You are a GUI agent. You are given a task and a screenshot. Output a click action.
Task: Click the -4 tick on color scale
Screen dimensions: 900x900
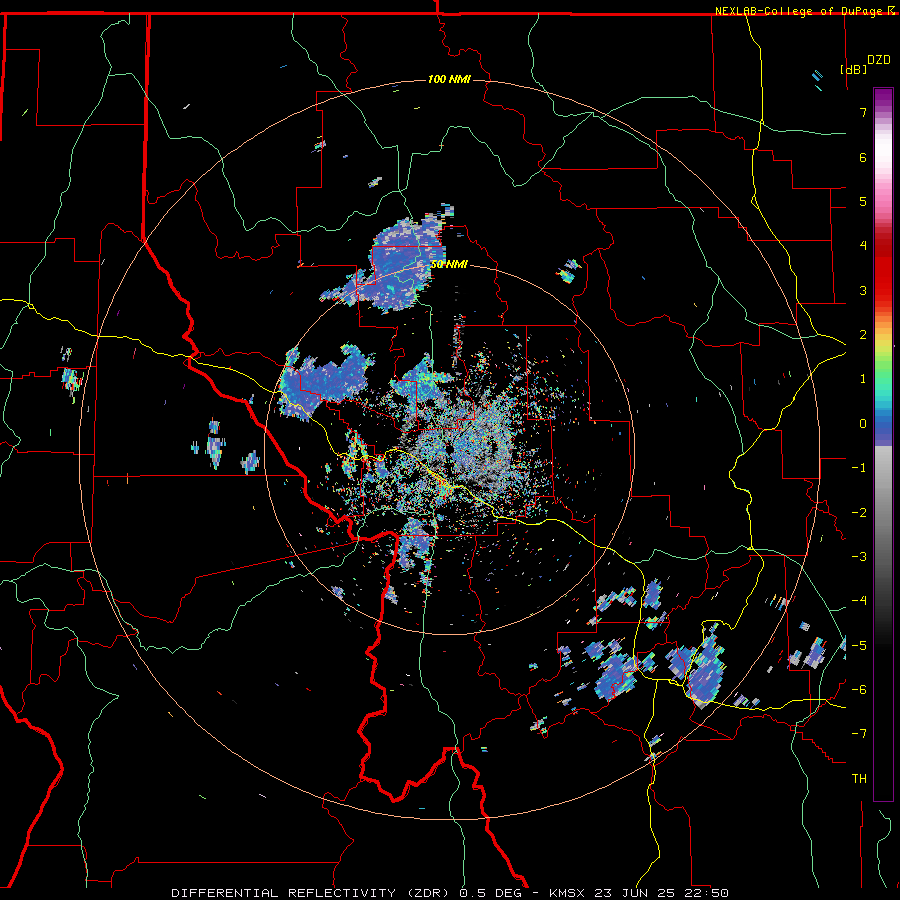click(x=859, y=601)
